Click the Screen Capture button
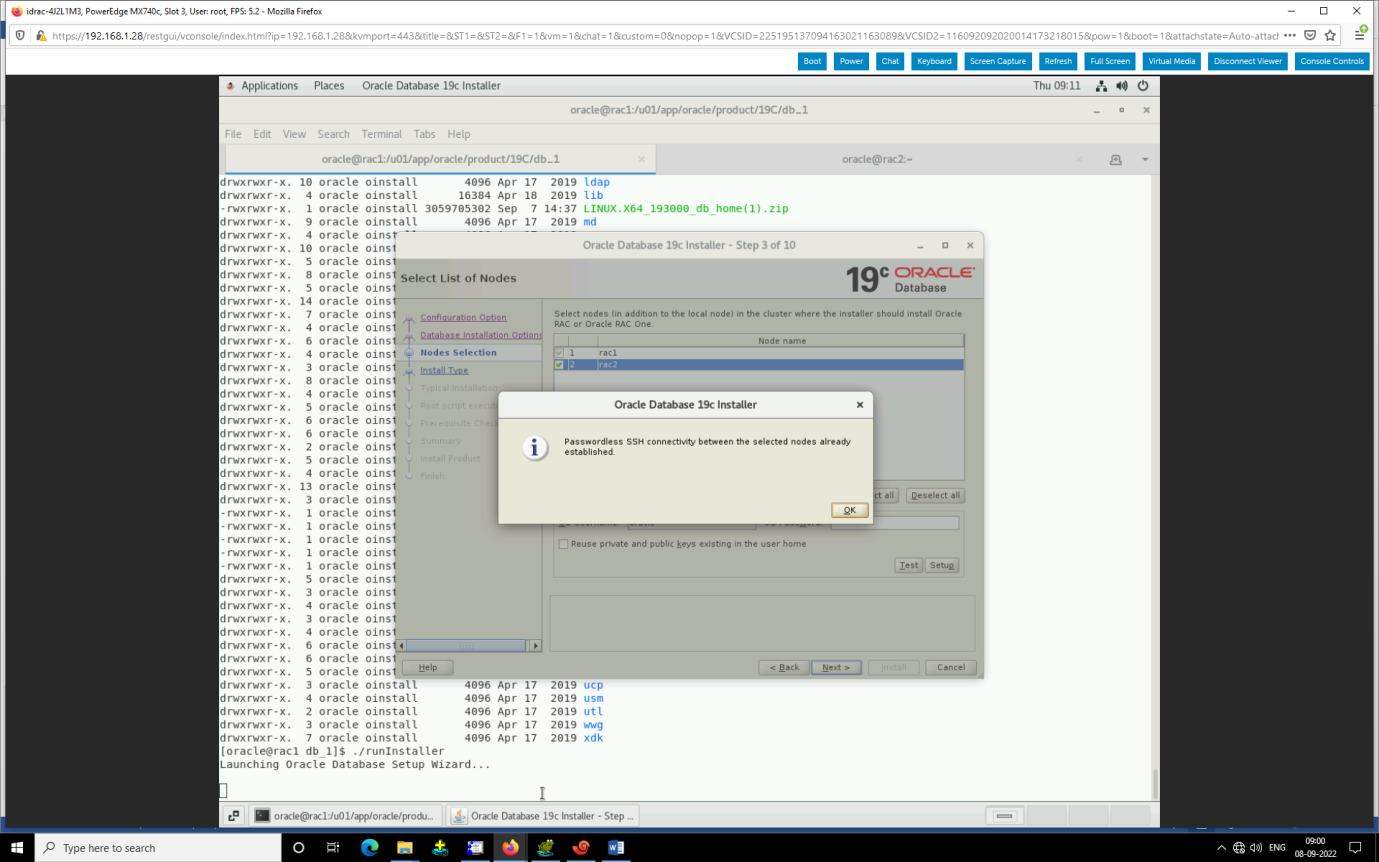 [998, 61]
